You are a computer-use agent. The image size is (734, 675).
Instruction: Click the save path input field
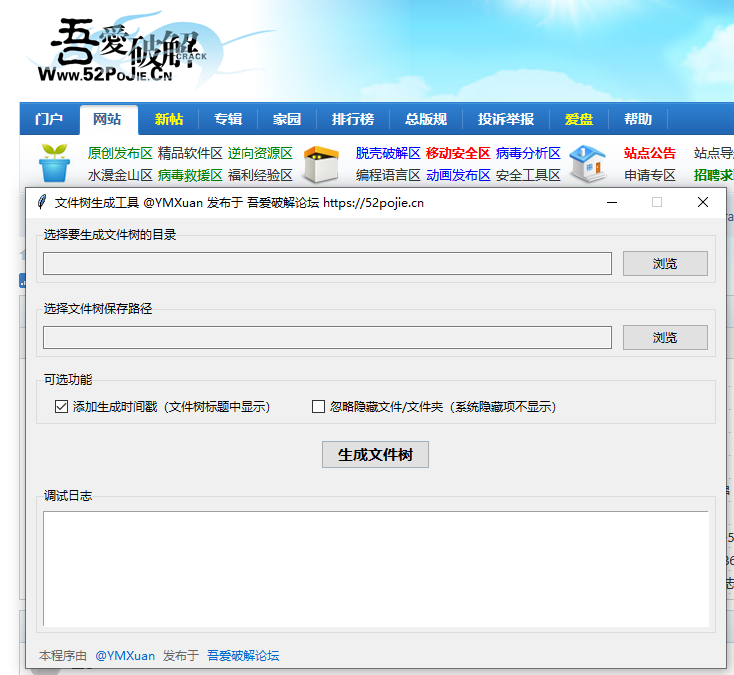[x=327, y=338]
